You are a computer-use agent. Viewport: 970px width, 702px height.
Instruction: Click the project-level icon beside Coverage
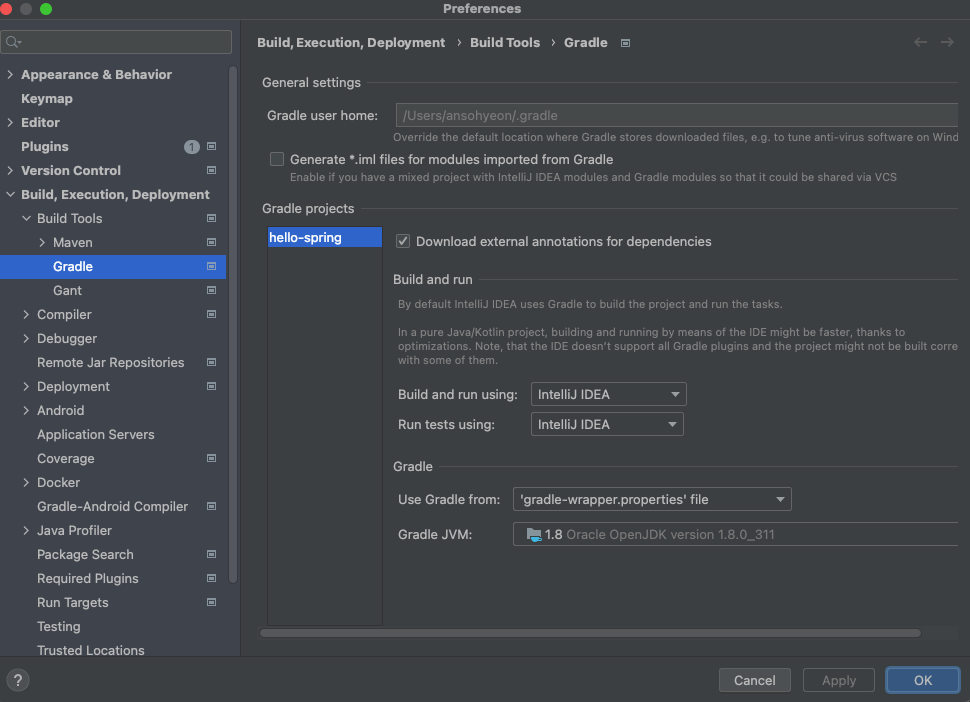[212, 458]
